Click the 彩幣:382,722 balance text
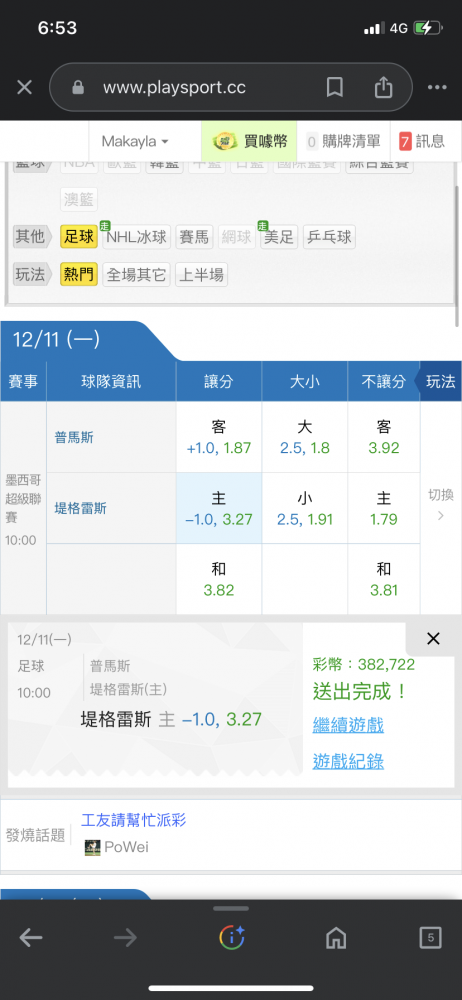Image resolution: width=462 pixels, height=1000 pixels. click(x=364, y=665)
